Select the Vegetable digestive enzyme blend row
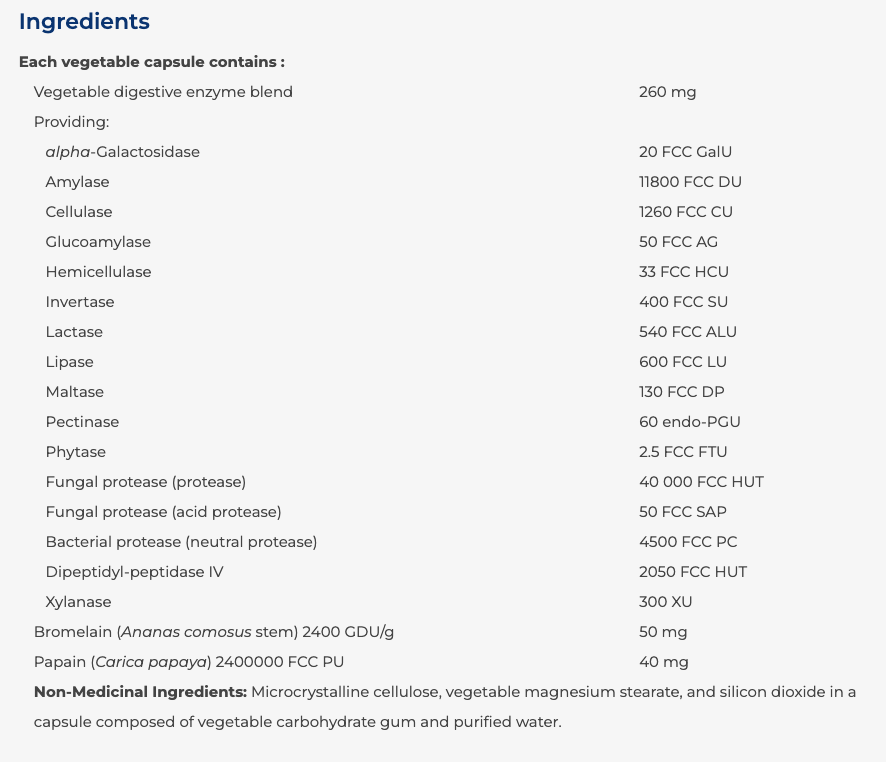Image resolution: width=886 pixels, height=762 pixels. tap(163, 92)
